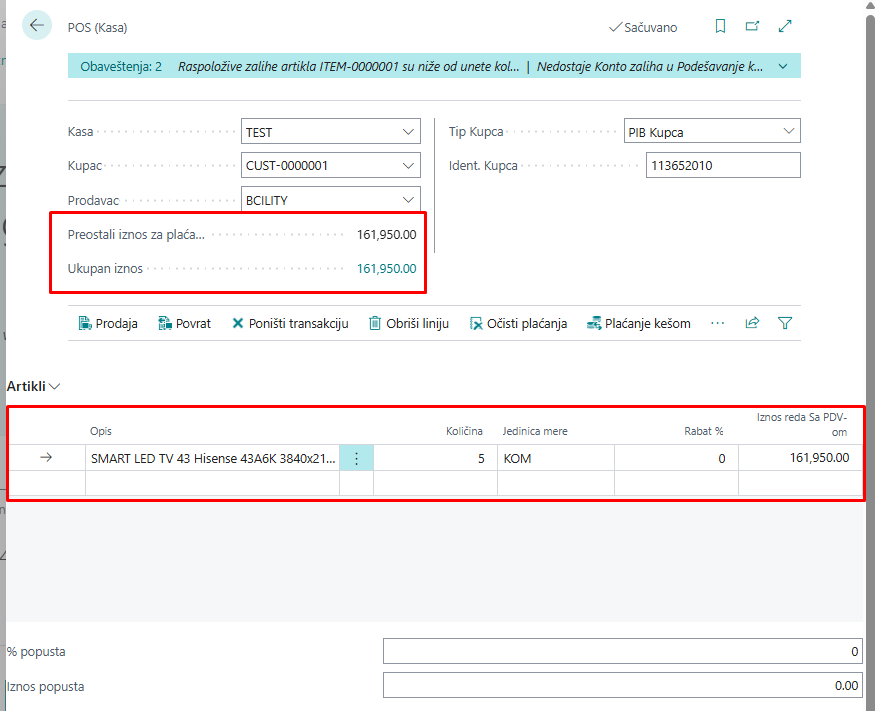Show more toolbar actions ellipsis
Image resolution: width=875 pixels, height=711 pixels.
pos(717,323)
